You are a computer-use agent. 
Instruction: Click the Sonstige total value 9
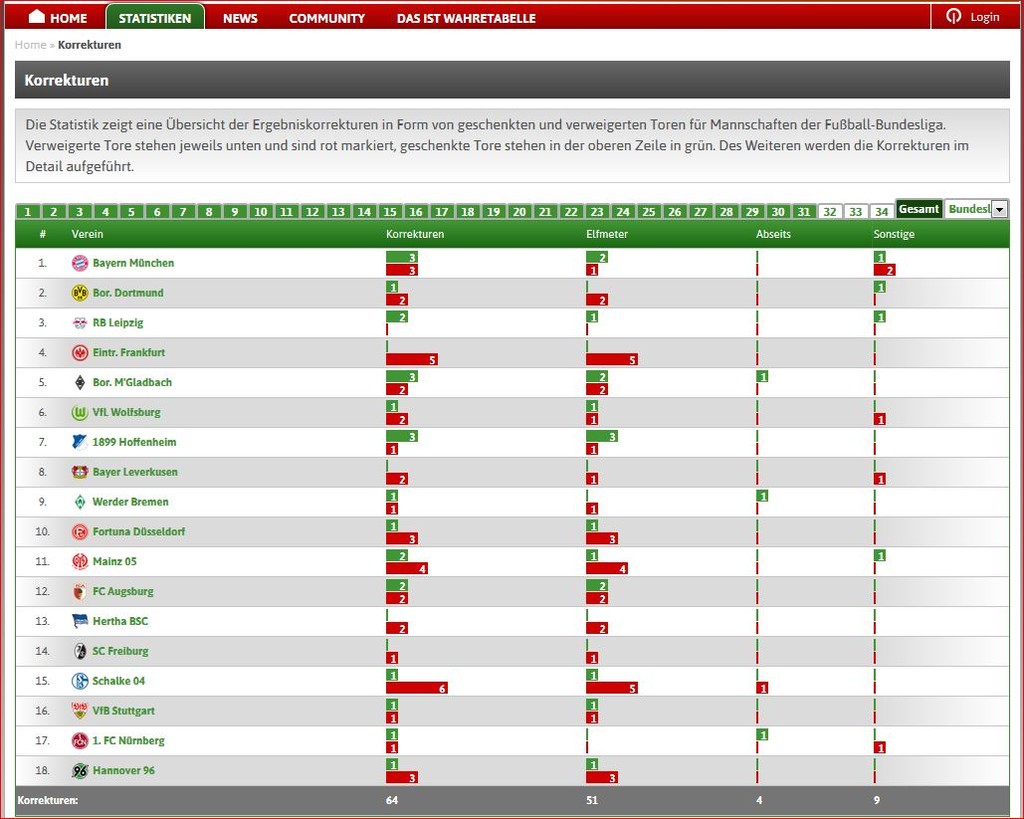[x=877, y=800]
